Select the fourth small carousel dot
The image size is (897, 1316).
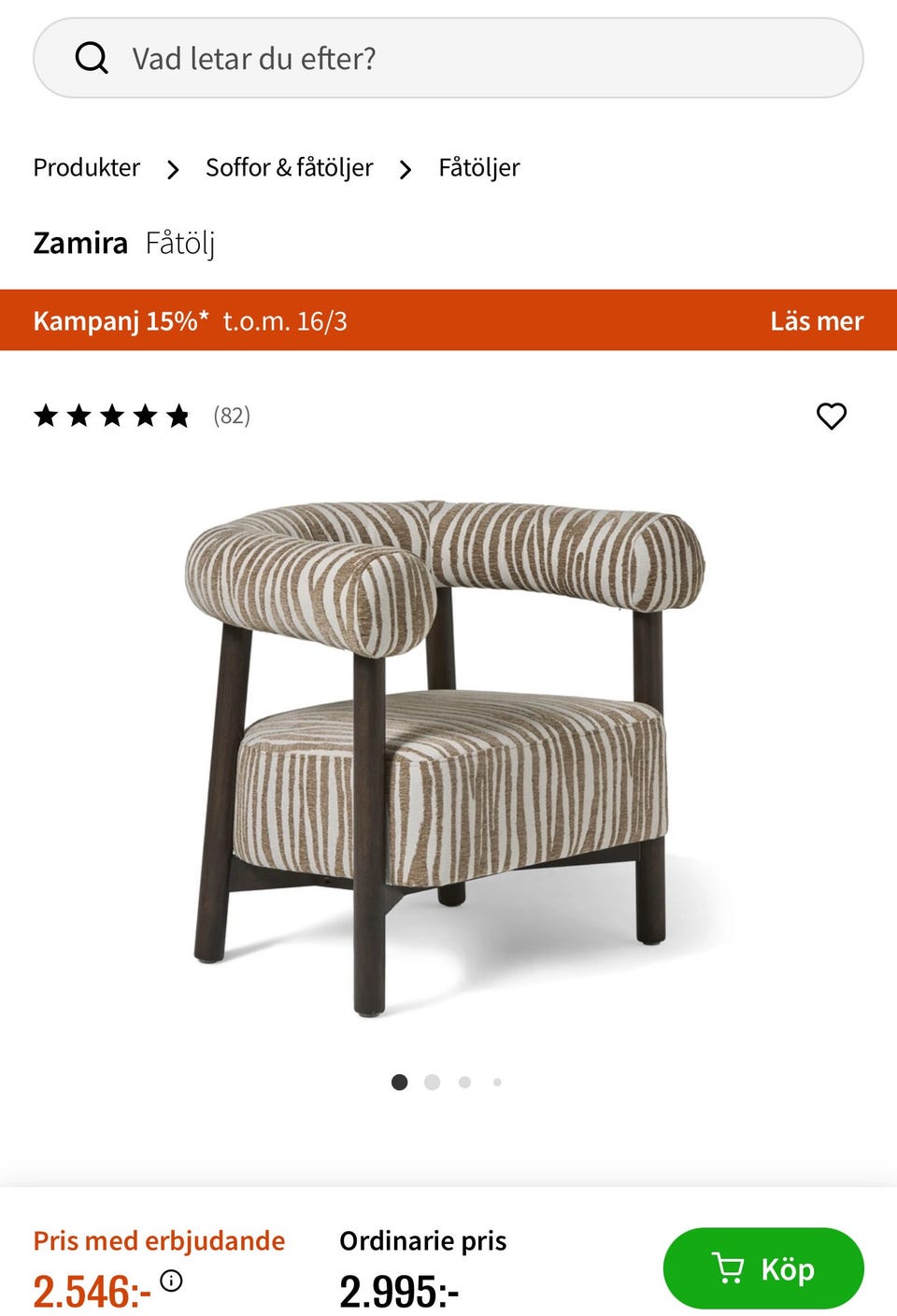tap(497, 1082)
